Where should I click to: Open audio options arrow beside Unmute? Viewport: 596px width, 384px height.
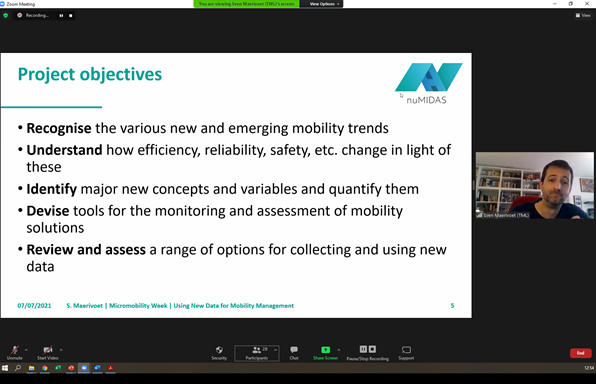26,350
